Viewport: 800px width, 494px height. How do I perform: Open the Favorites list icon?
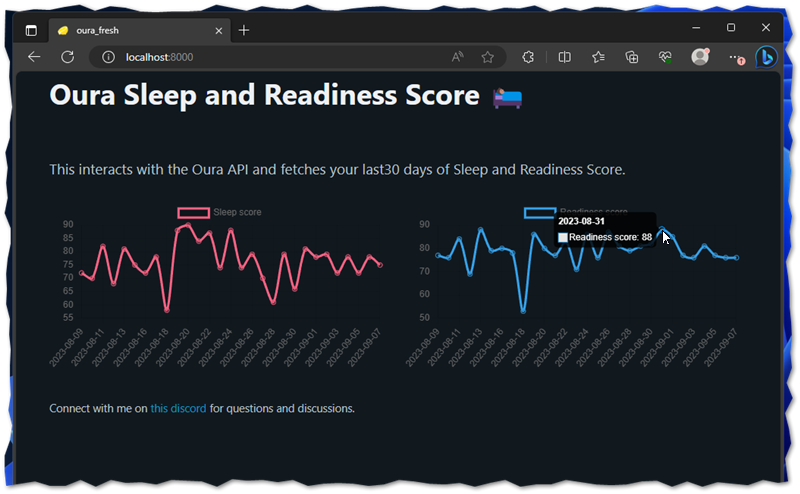(598, 57)
